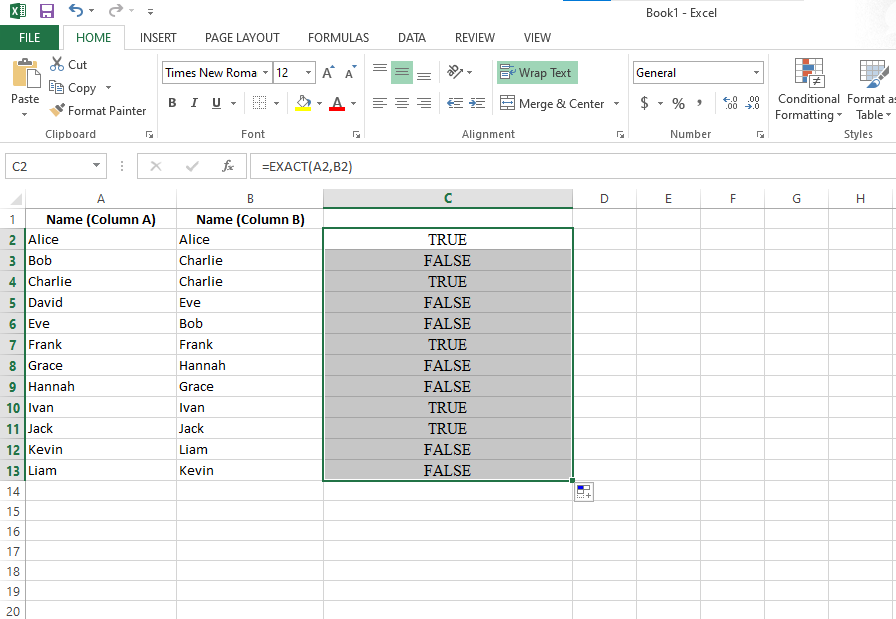Image resolution: width=896 pixels, height=619 pixels.
Task: Open the font size dropdown
Action: [309, 73]
